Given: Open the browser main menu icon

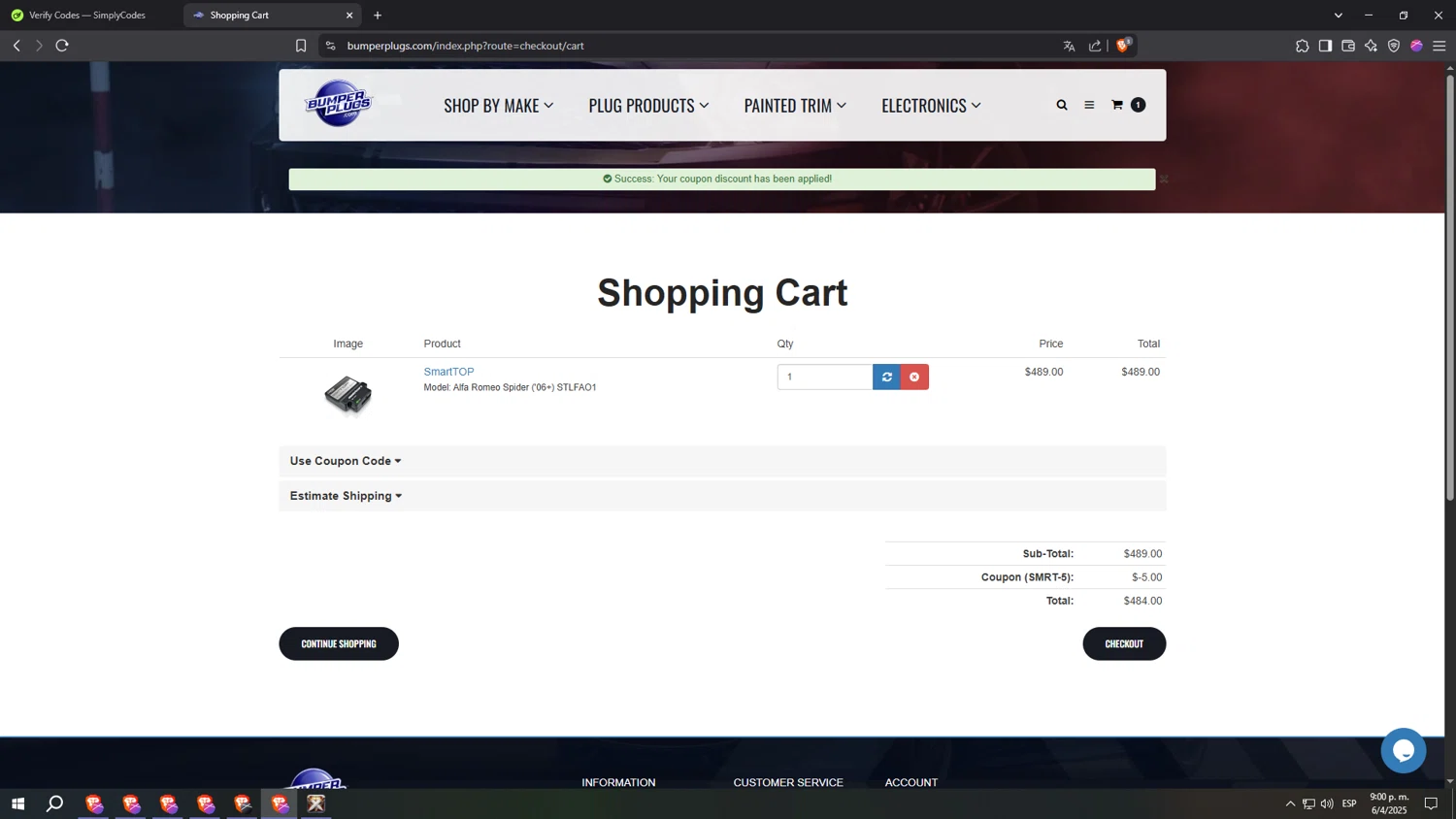Looking at the screenshot, I should tap(1439, 46).
